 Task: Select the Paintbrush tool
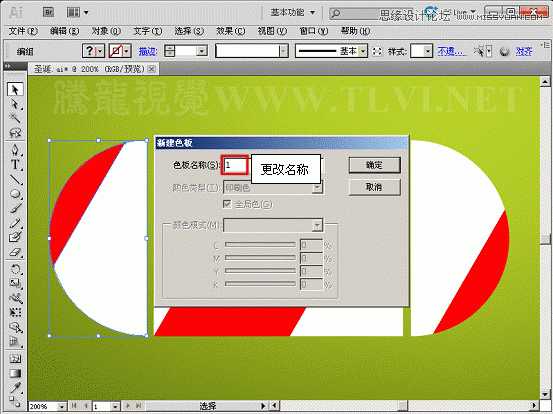coord(15,208)
